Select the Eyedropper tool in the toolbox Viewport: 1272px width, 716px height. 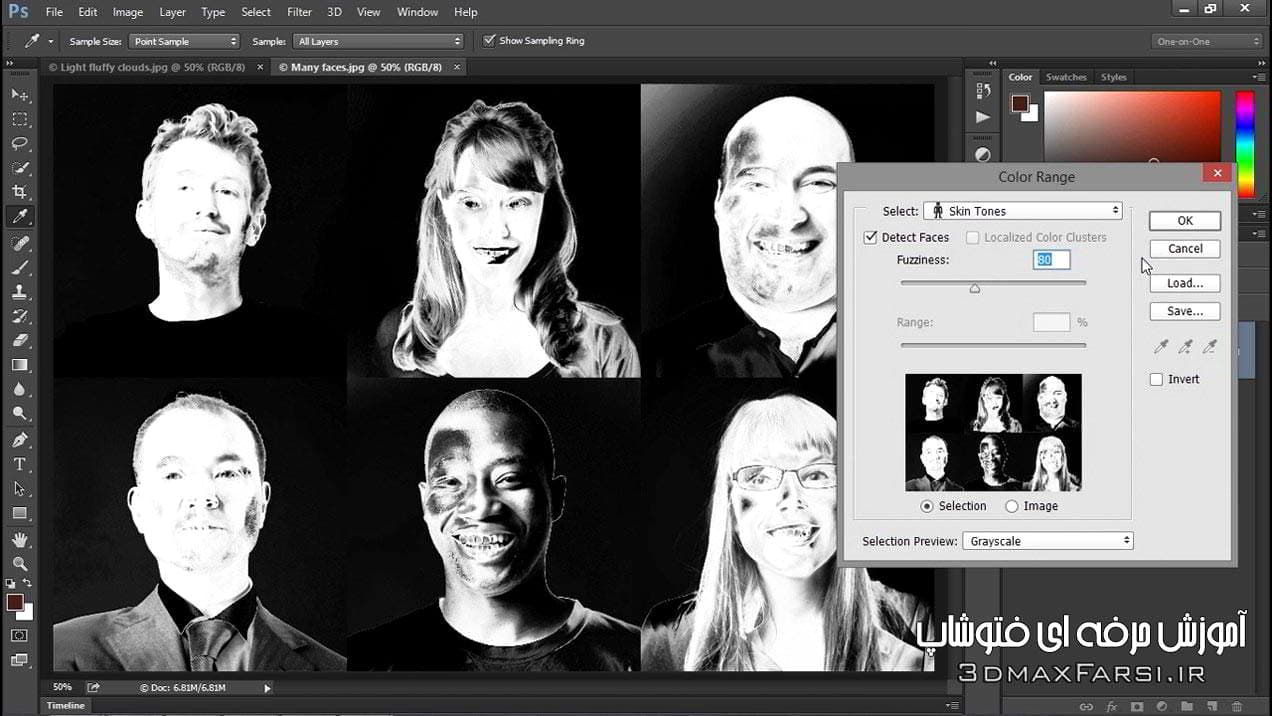click(x=20, y=217)
